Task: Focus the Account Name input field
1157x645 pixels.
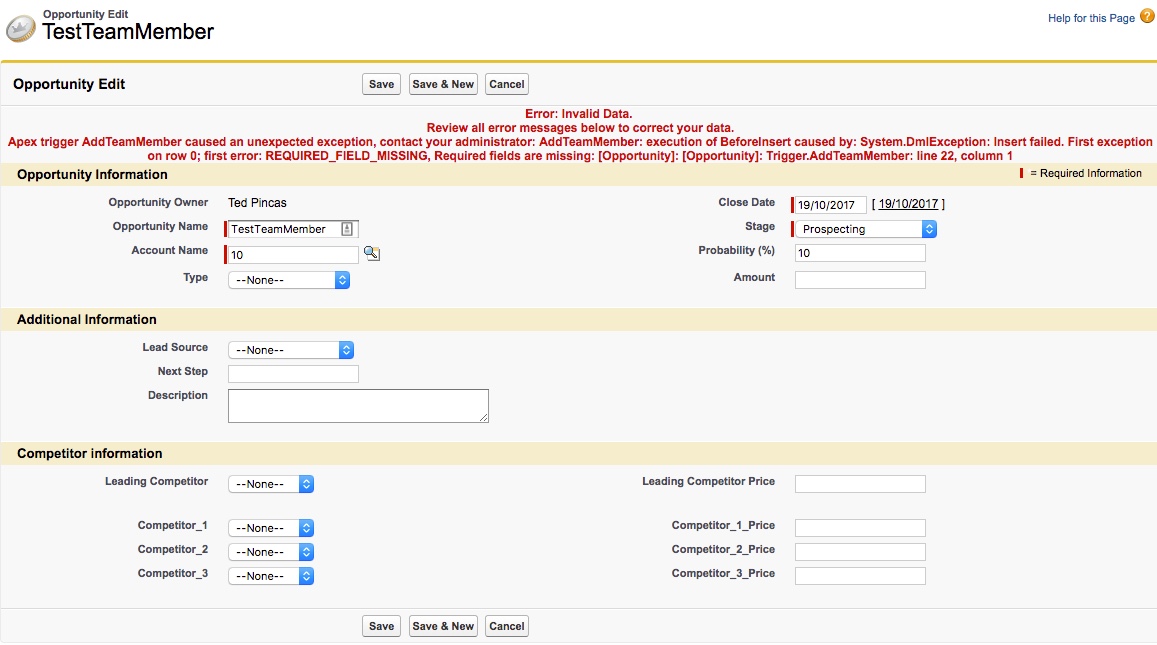Action: (293, 255)
